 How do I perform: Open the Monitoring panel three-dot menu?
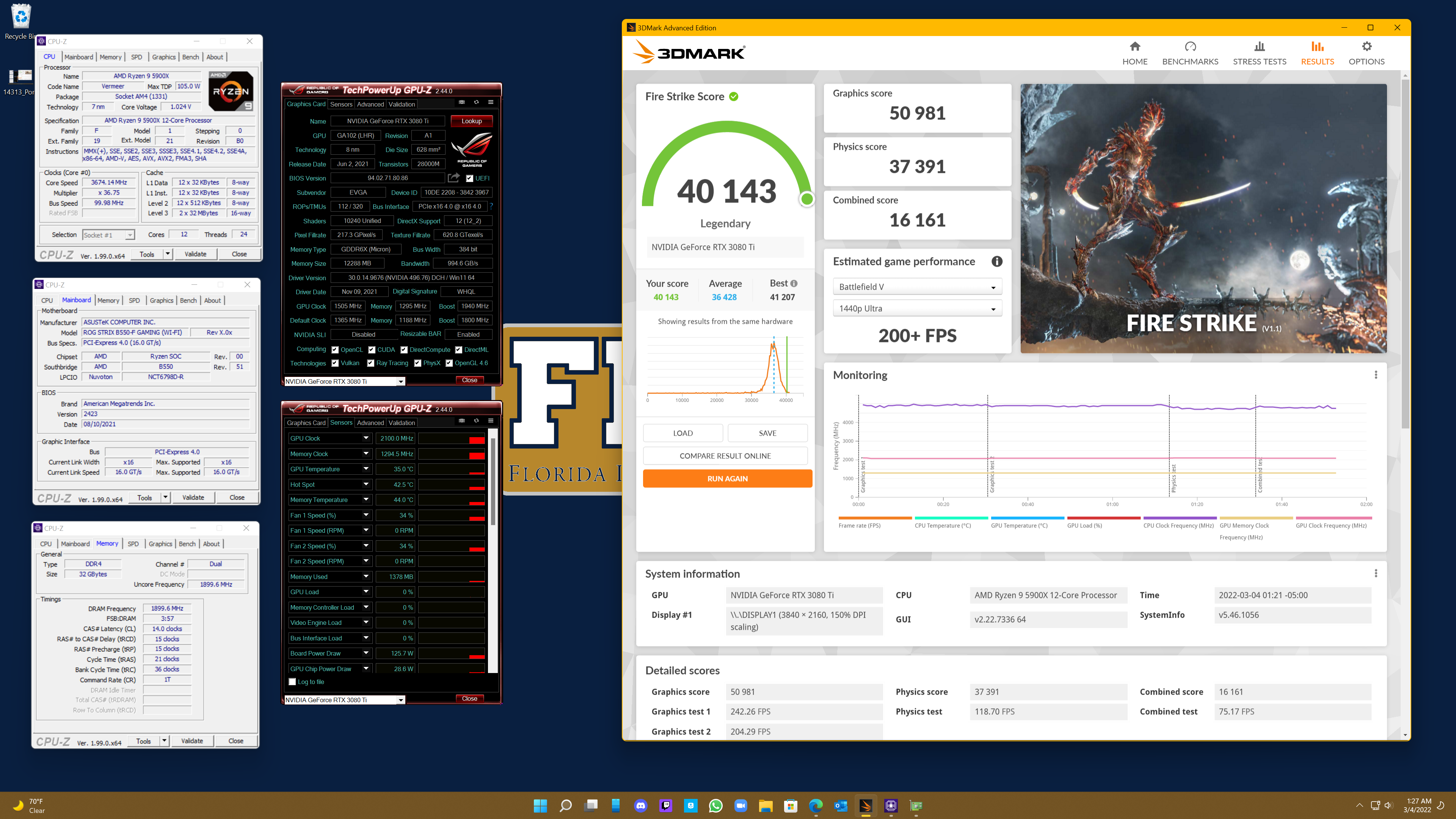(1375, 375)
